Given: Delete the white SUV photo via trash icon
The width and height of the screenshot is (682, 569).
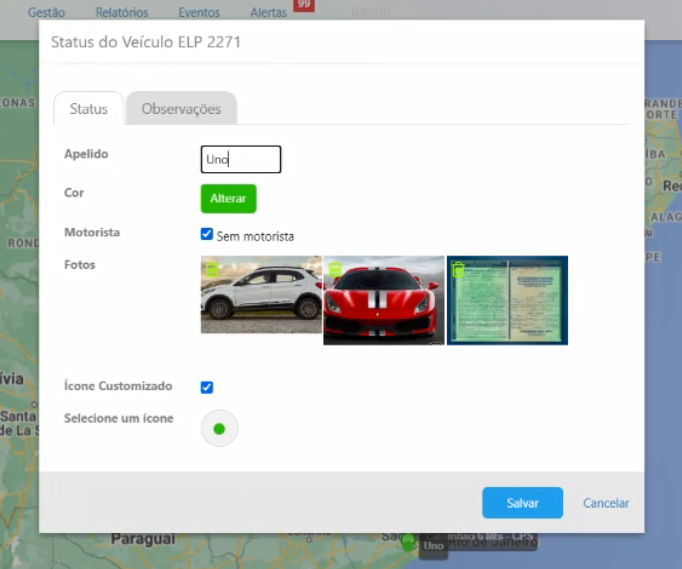Looking at the screenshot, I should coord(212,268).
